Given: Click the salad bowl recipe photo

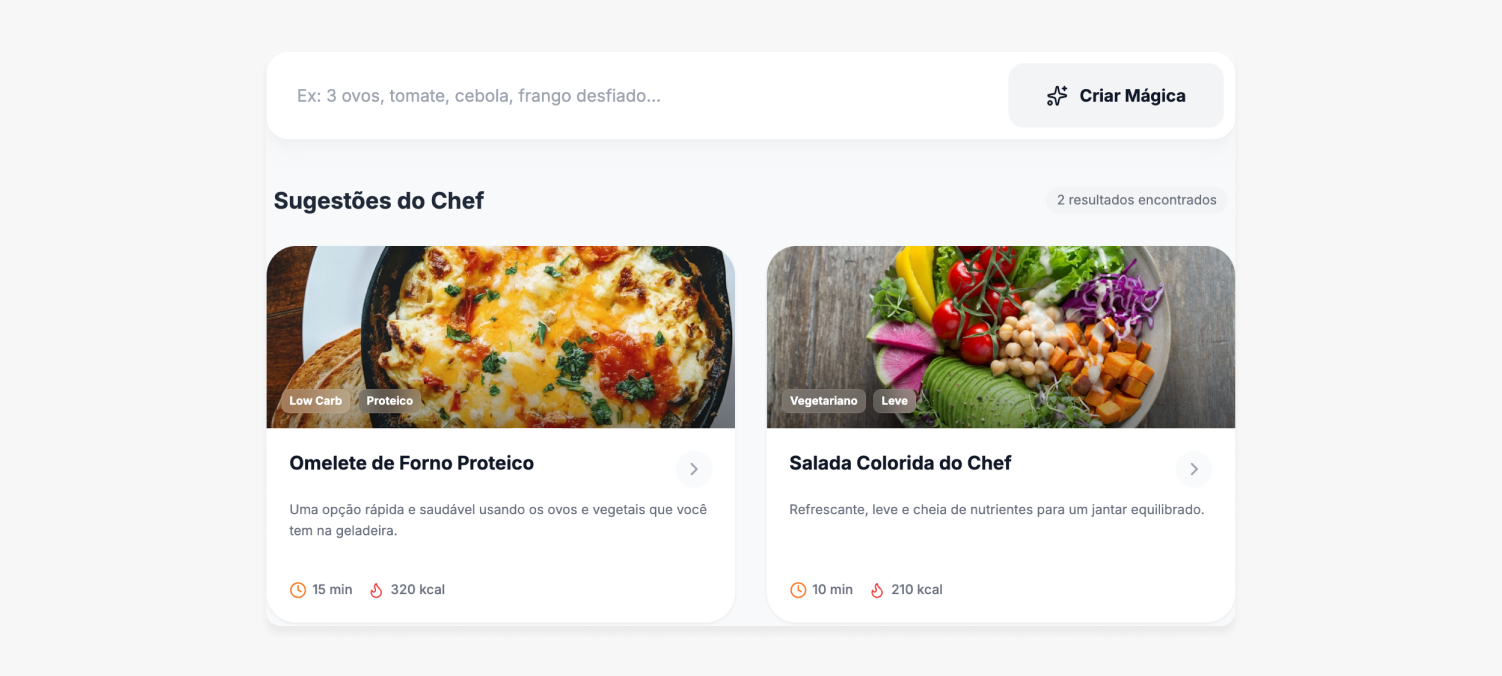Looking at the screenshot, I should [1000, 336].
